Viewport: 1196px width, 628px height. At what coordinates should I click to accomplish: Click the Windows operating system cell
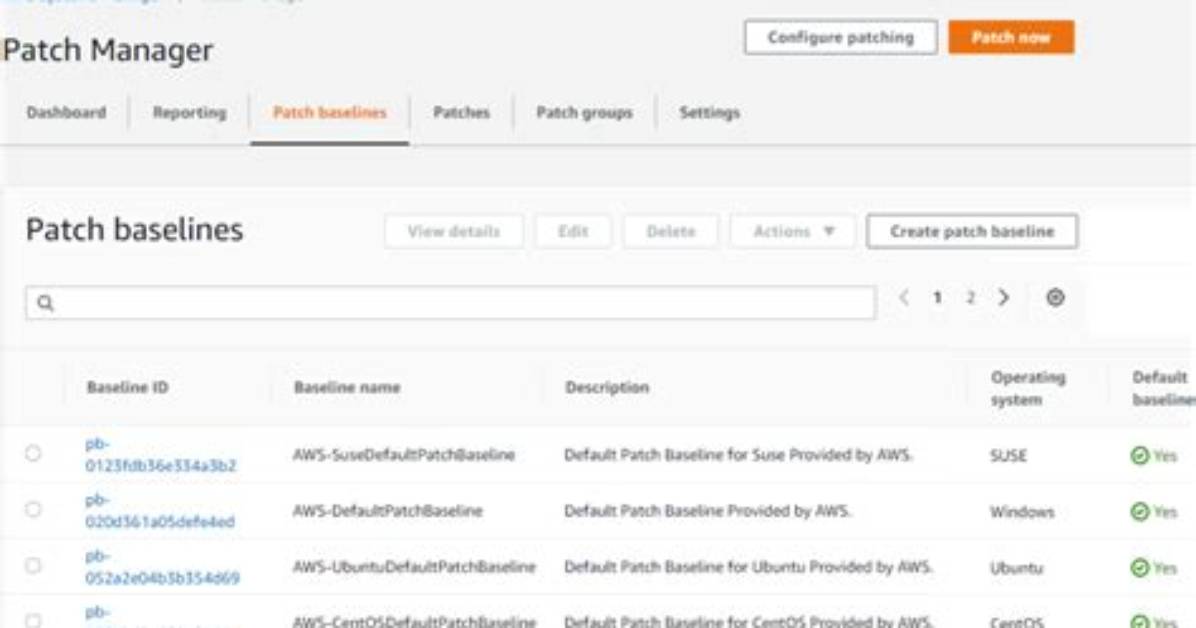pos(1022,512)
